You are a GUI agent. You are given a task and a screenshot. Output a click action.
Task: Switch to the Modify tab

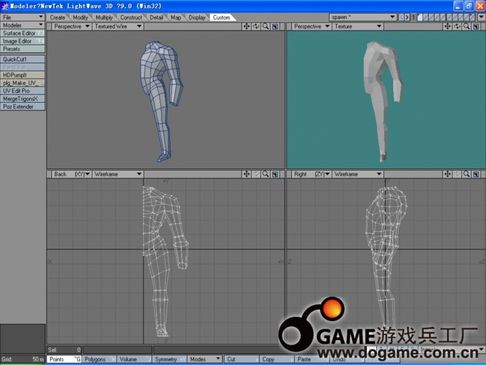coord(80,17)
